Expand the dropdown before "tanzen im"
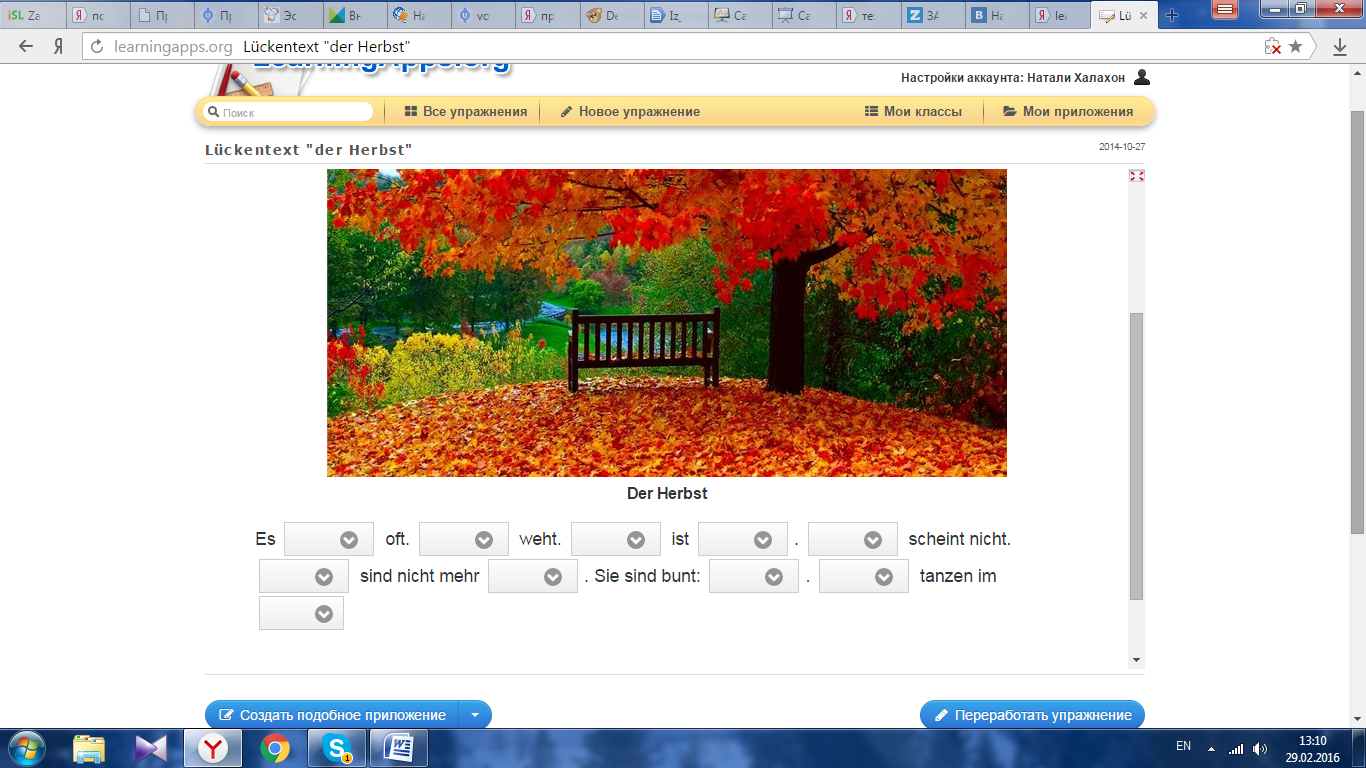The image size is (1366, 768). [864, 577]
